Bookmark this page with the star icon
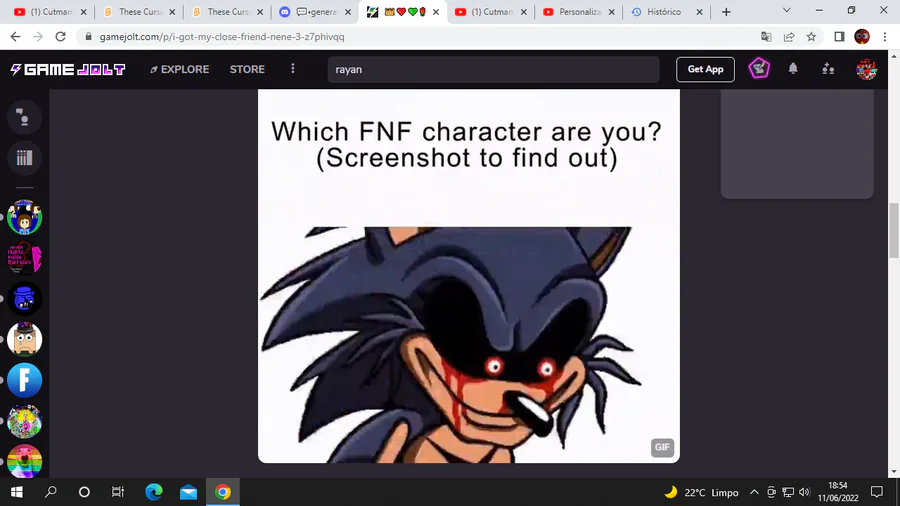This screenshot has height=506, width=900. click(811, 37)
